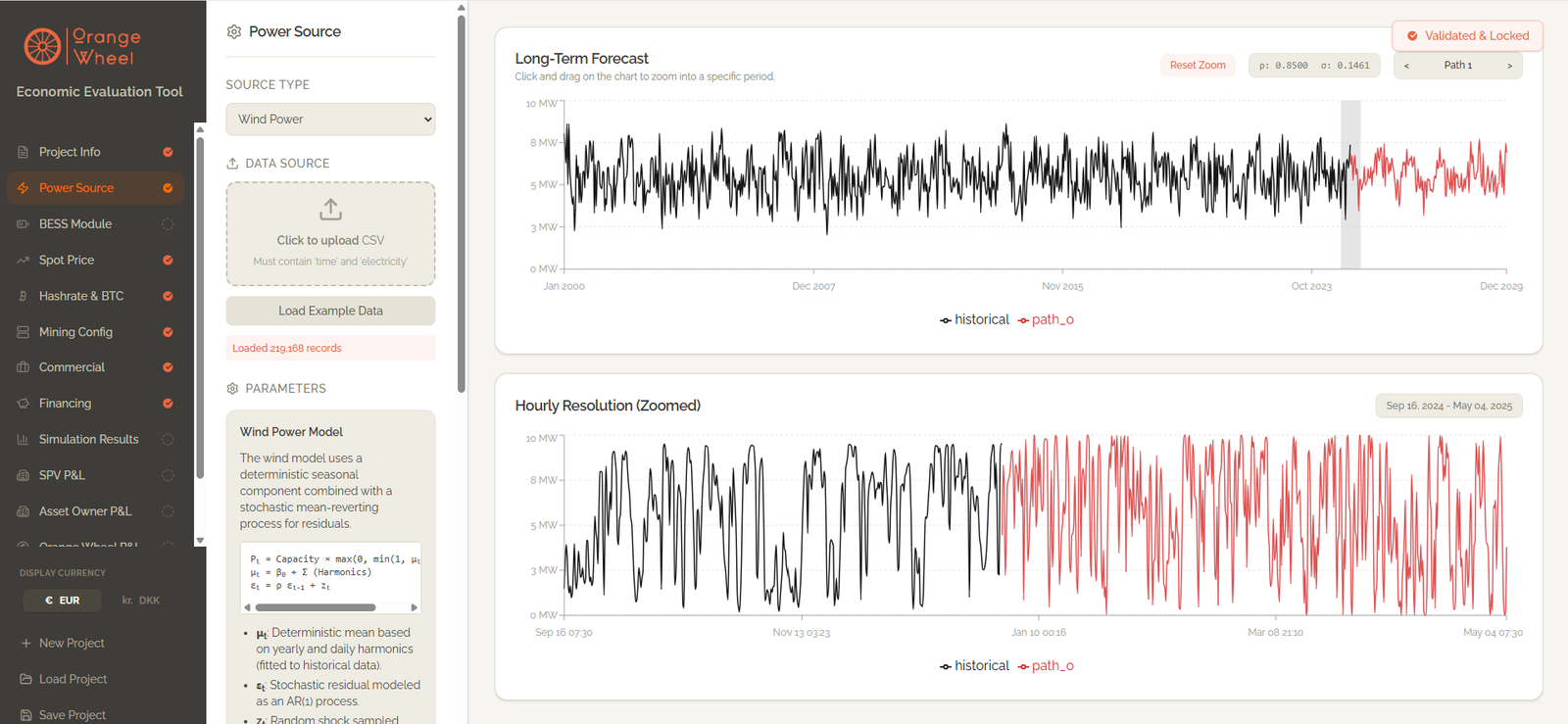Click sidebar scrollbar up arrow

point(200,129)
